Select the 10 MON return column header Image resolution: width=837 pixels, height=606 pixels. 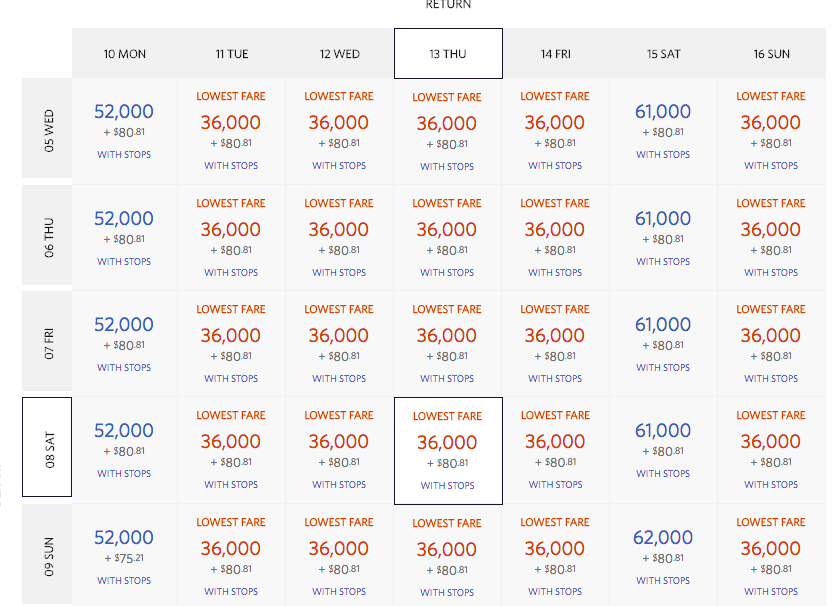[125, 54]
